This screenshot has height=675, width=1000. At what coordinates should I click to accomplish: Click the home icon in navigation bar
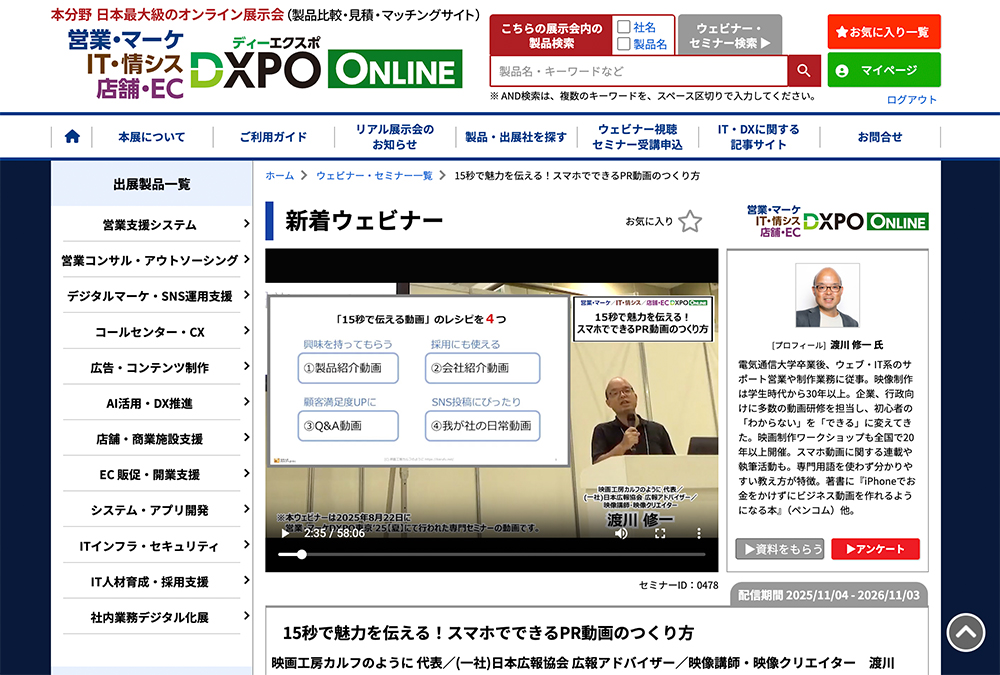point(72,137)
